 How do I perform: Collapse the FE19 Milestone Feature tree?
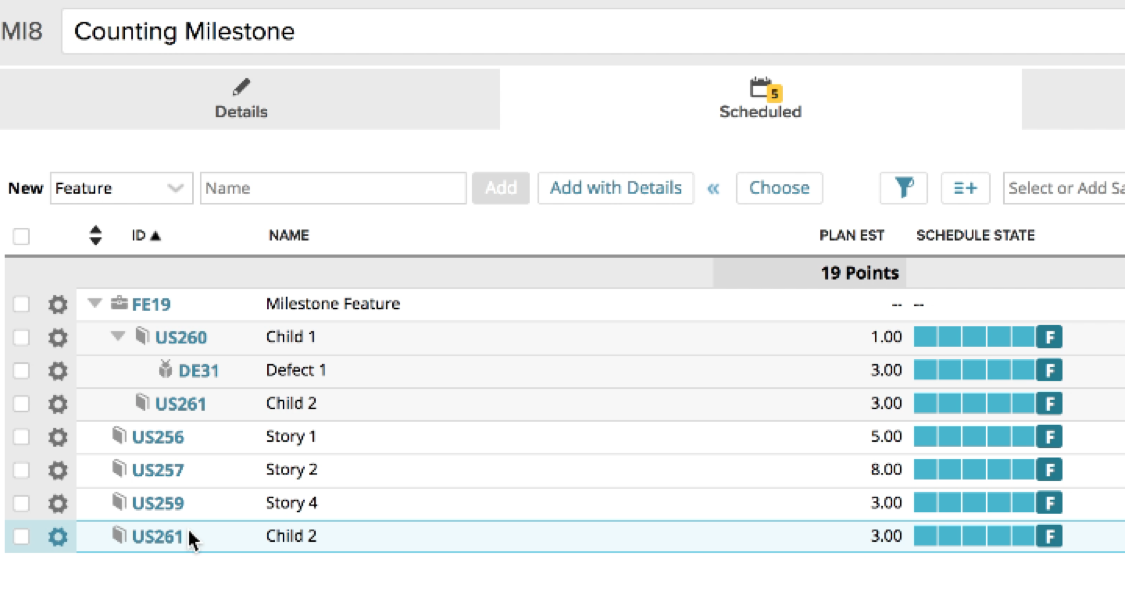click(96, 304)
